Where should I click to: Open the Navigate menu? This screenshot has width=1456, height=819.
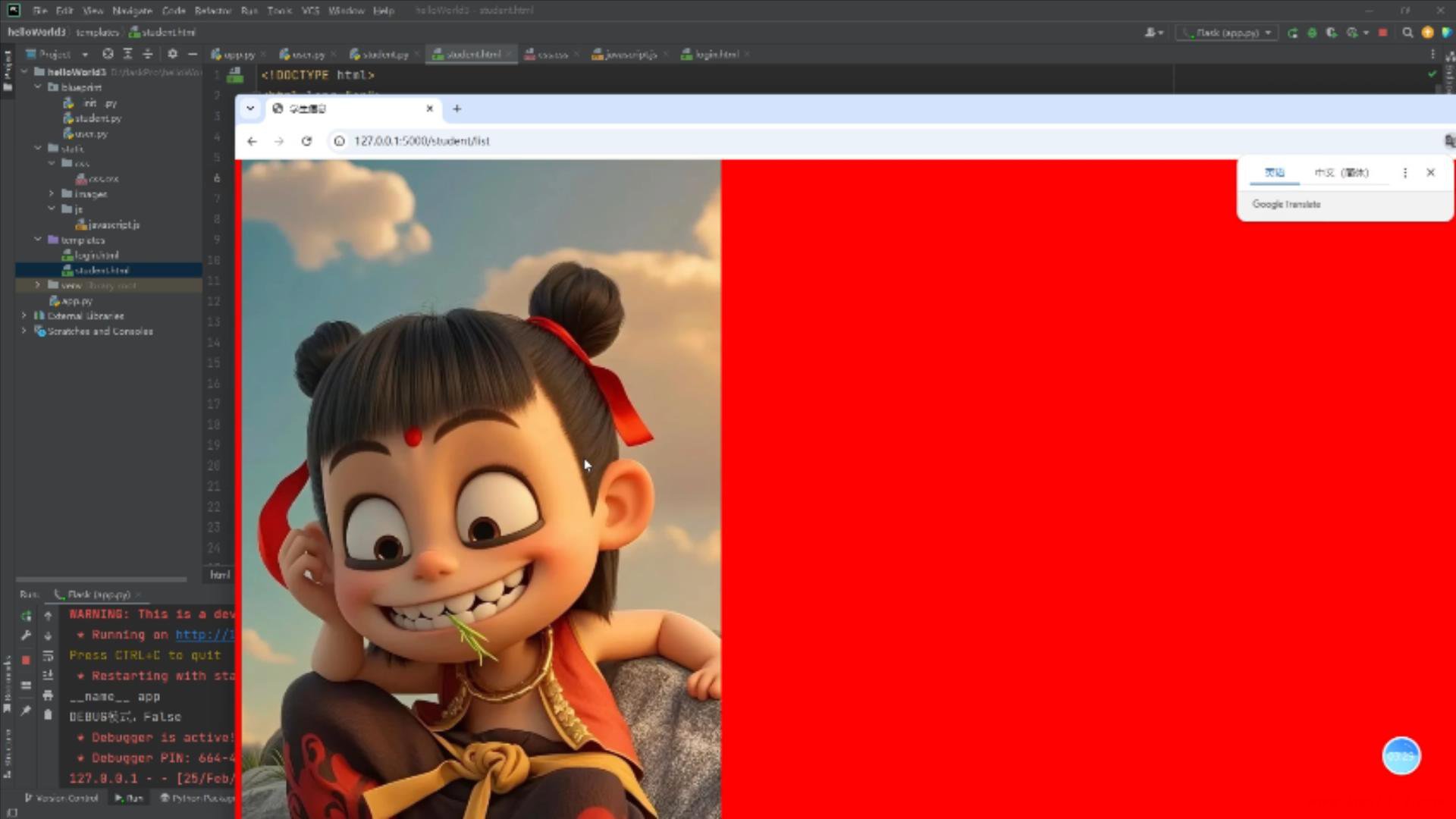click(132, 11)
